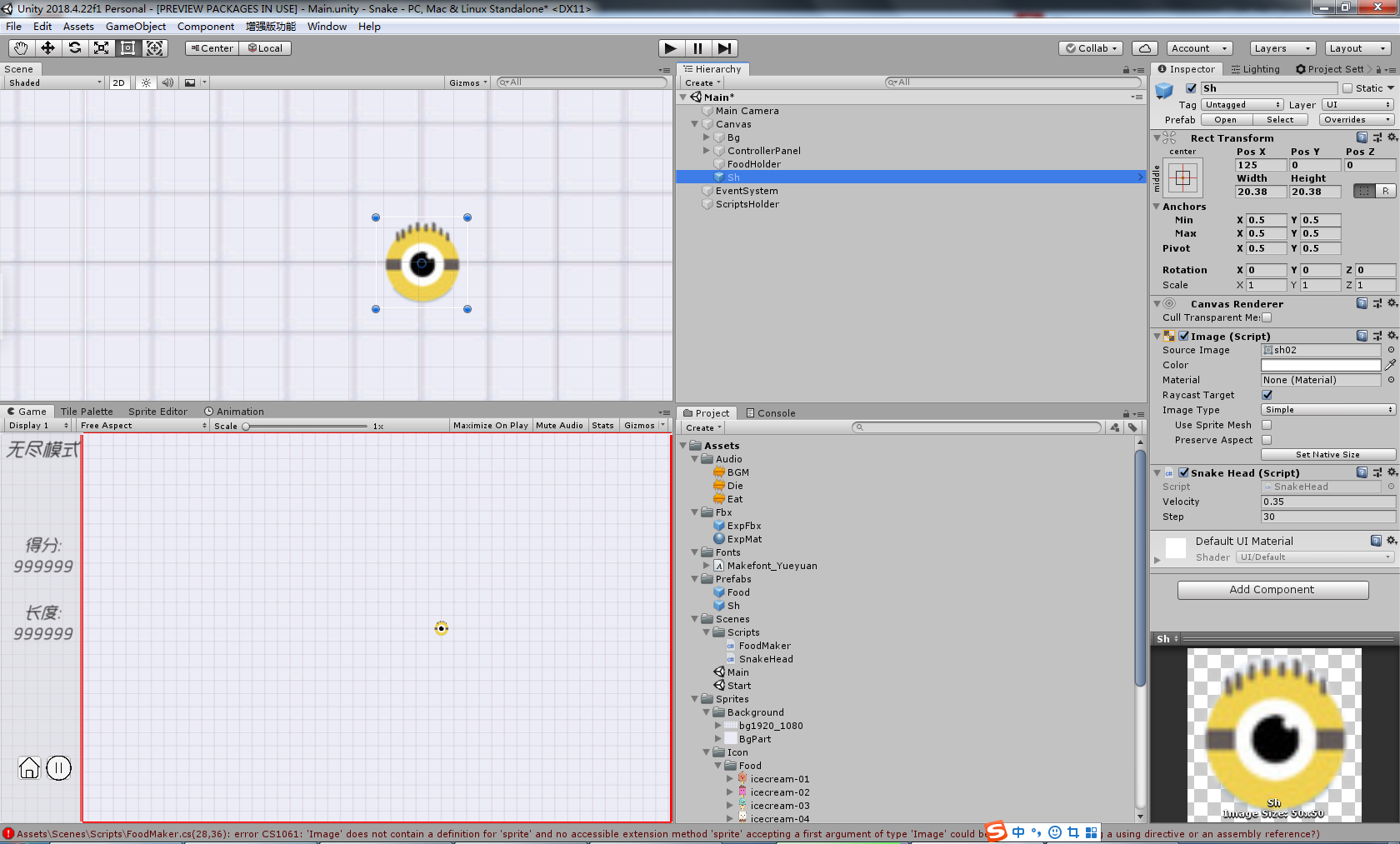This screenshot has width=1400, height=844.
Task: Open the Image Type dropdown
Action: (x=1327, y=410)
